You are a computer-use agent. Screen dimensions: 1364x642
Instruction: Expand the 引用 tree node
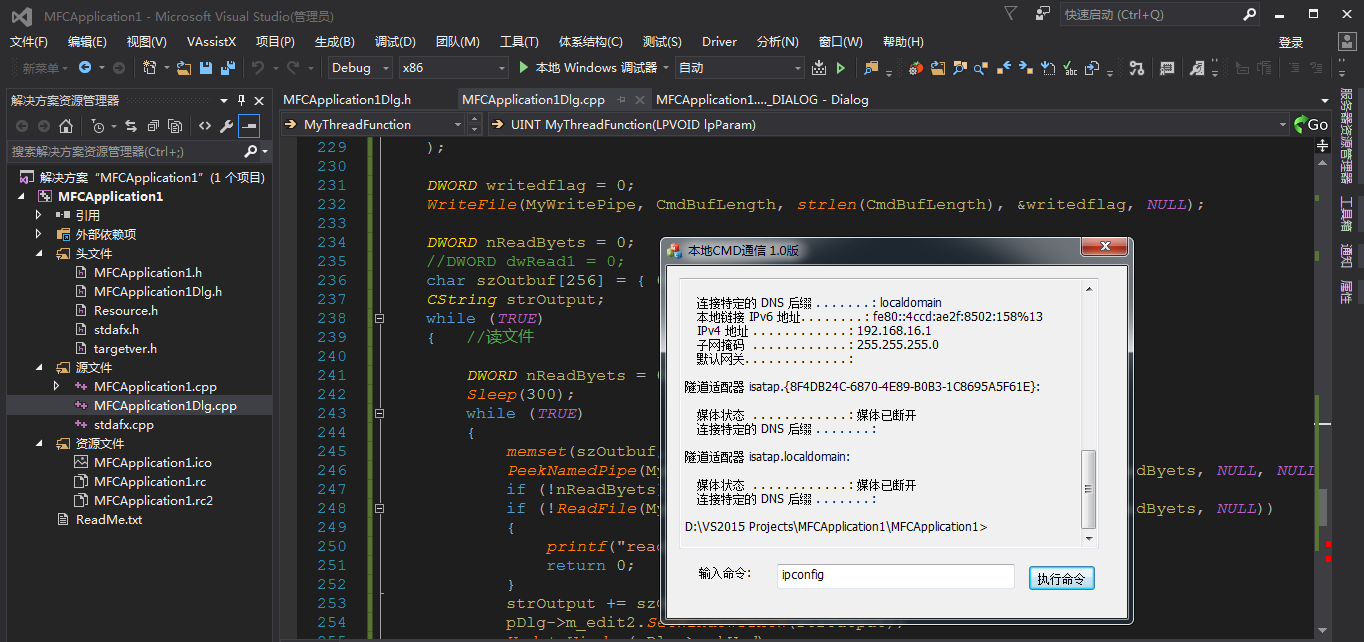click(38, 215)
